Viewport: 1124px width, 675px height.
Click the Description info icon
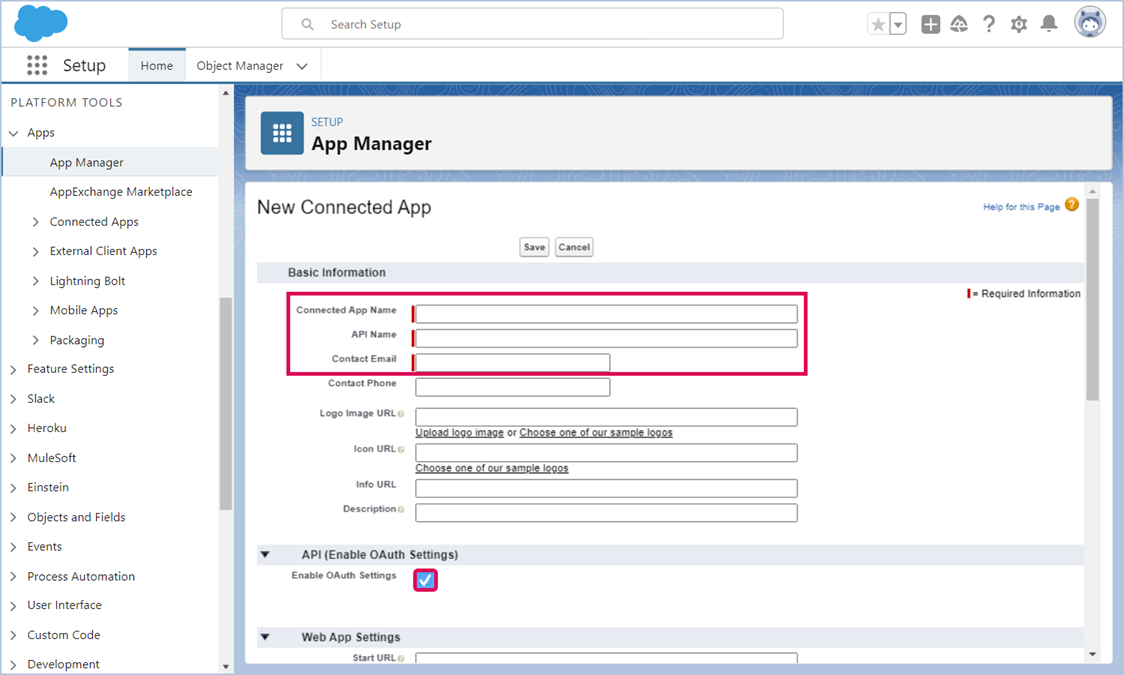tap(401, 509)
